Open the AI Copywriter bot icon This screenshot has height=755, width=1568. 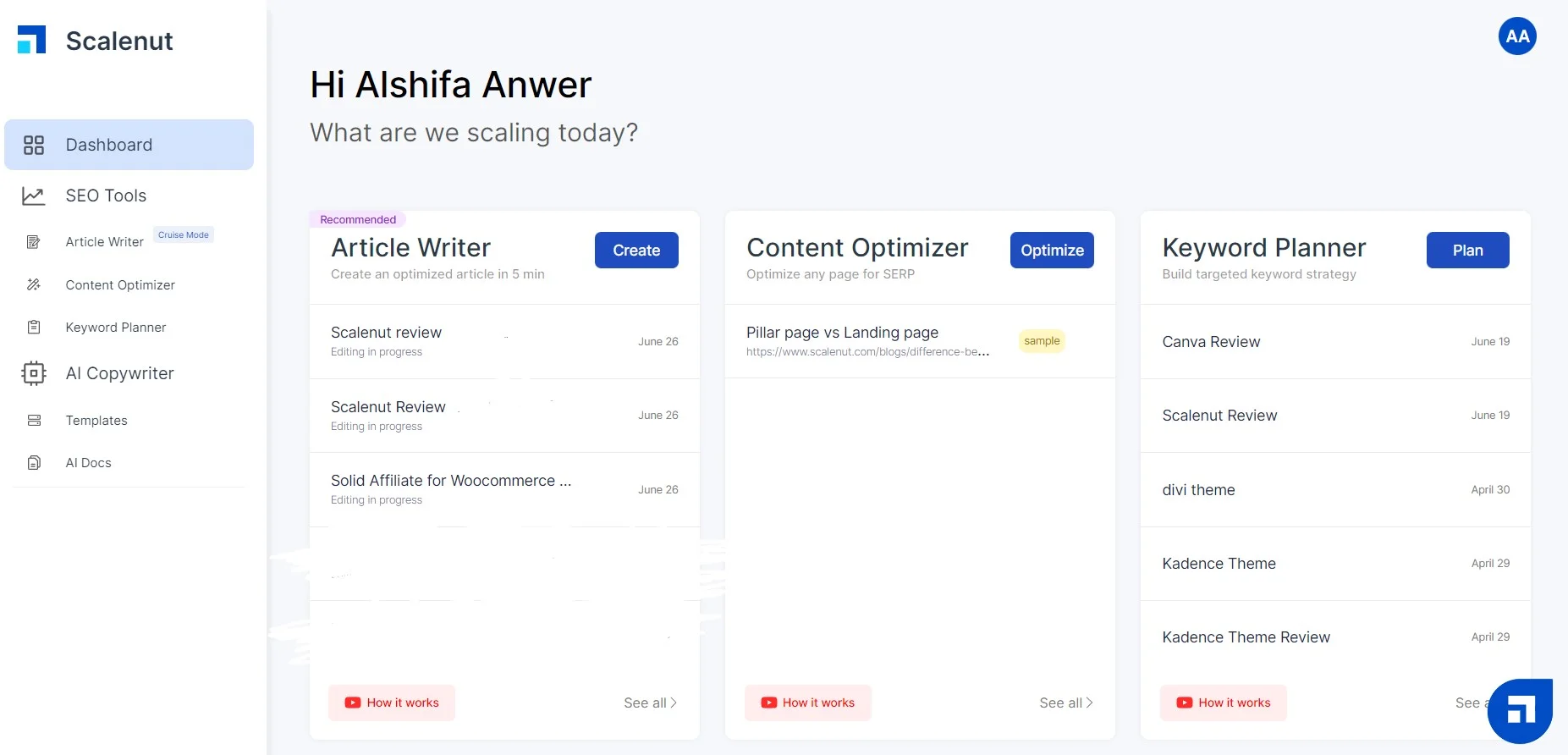pyautogui.click(x=34, y=373)
